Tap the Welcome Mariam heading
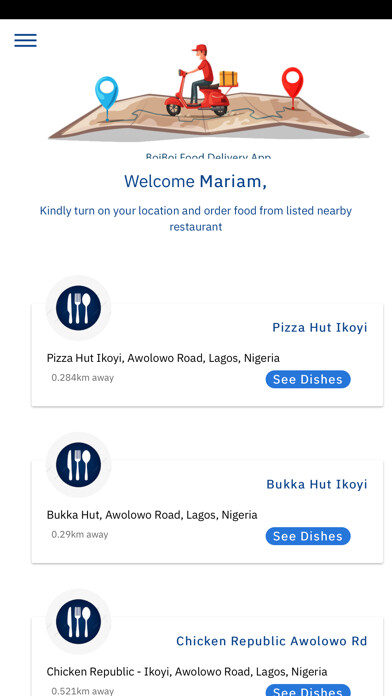Viewport: 392px width, 696px height. [x=195, y=182]
